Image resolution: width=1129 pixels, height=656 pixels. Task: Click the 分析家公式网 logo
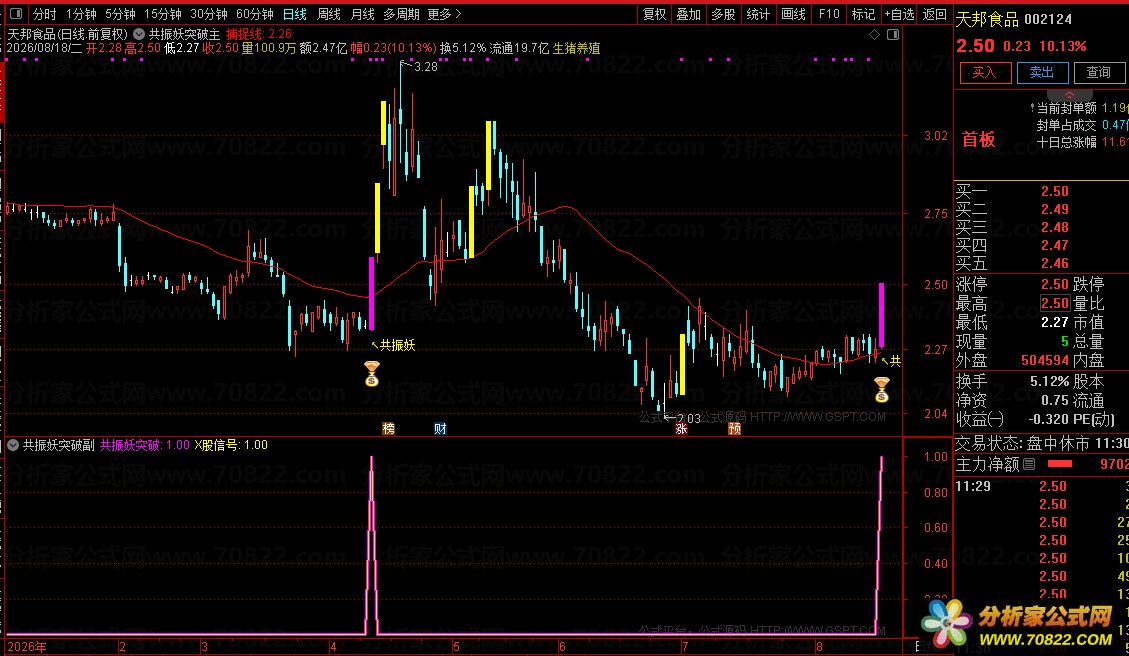(x=1017, y=624)
